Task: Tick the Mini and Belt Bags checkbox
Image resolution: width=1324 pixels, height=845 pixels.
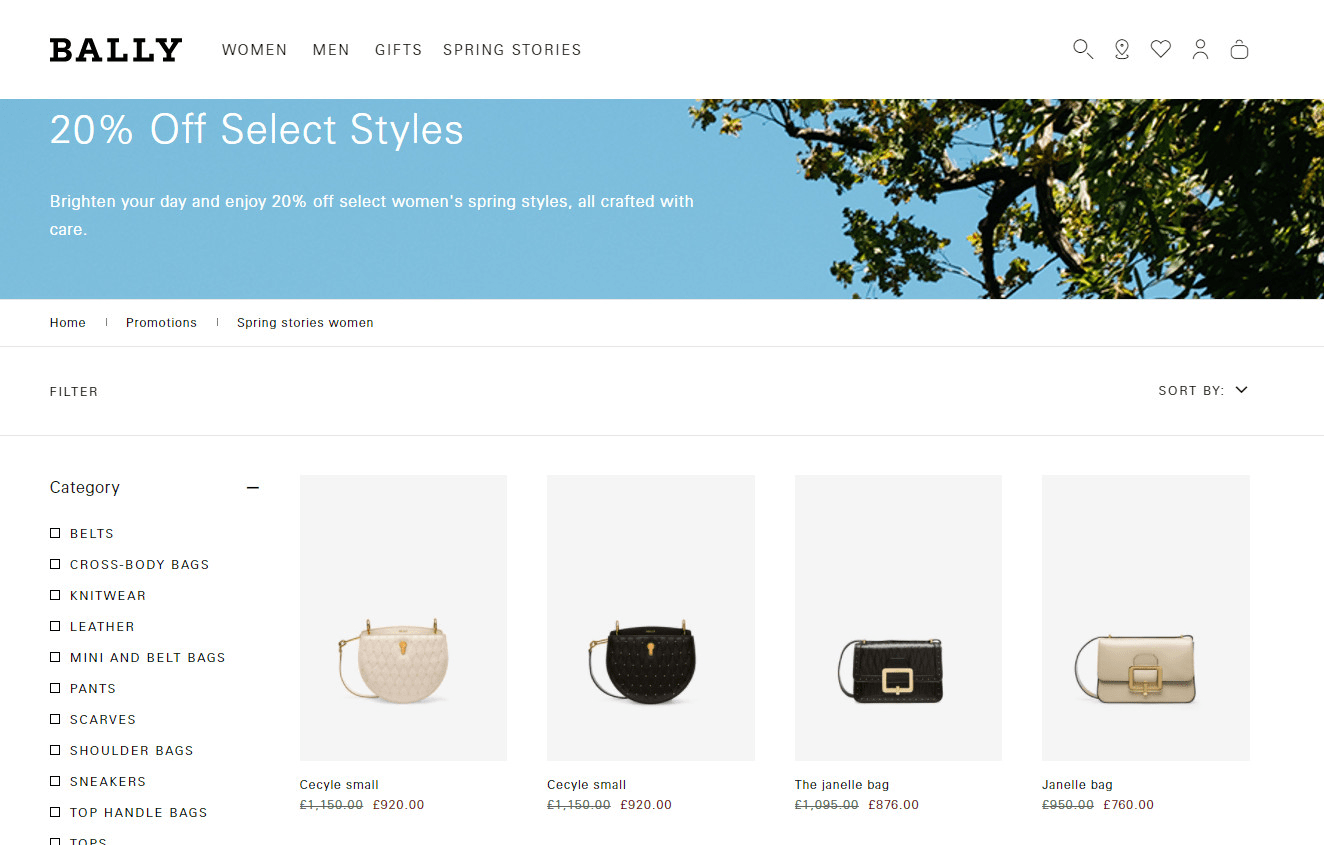Action: [x=55, y=657]
